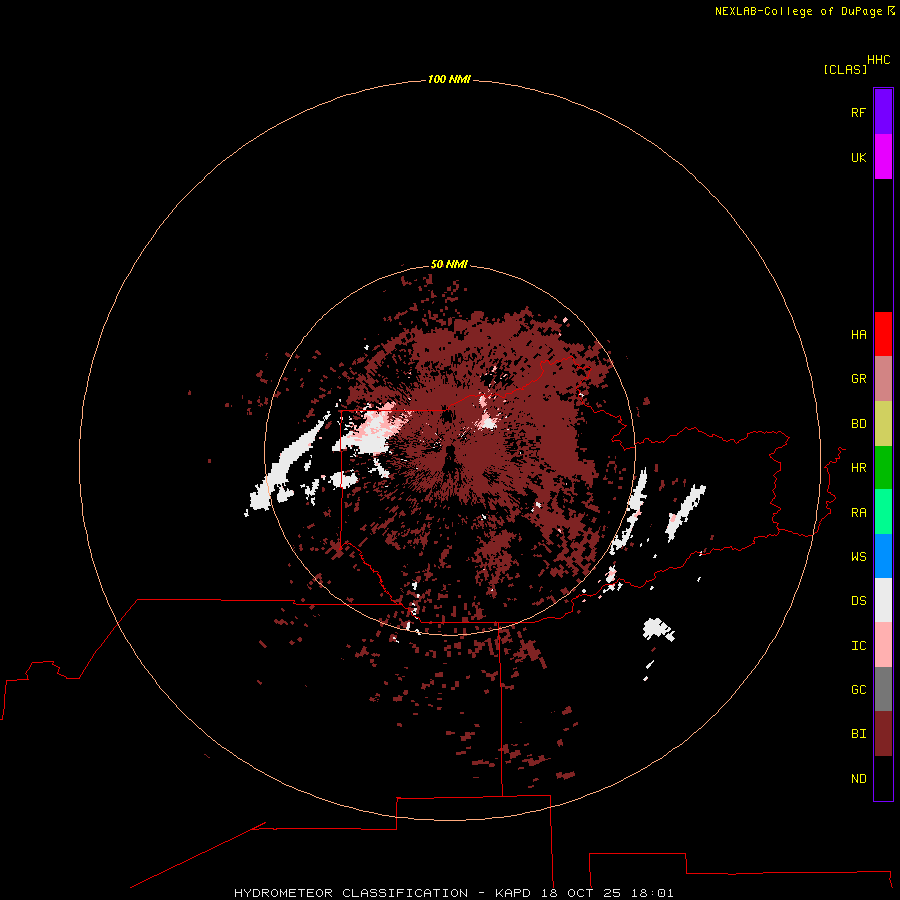Click the blue WS legend swatch
900x900 pixels.
click(883, 556)
